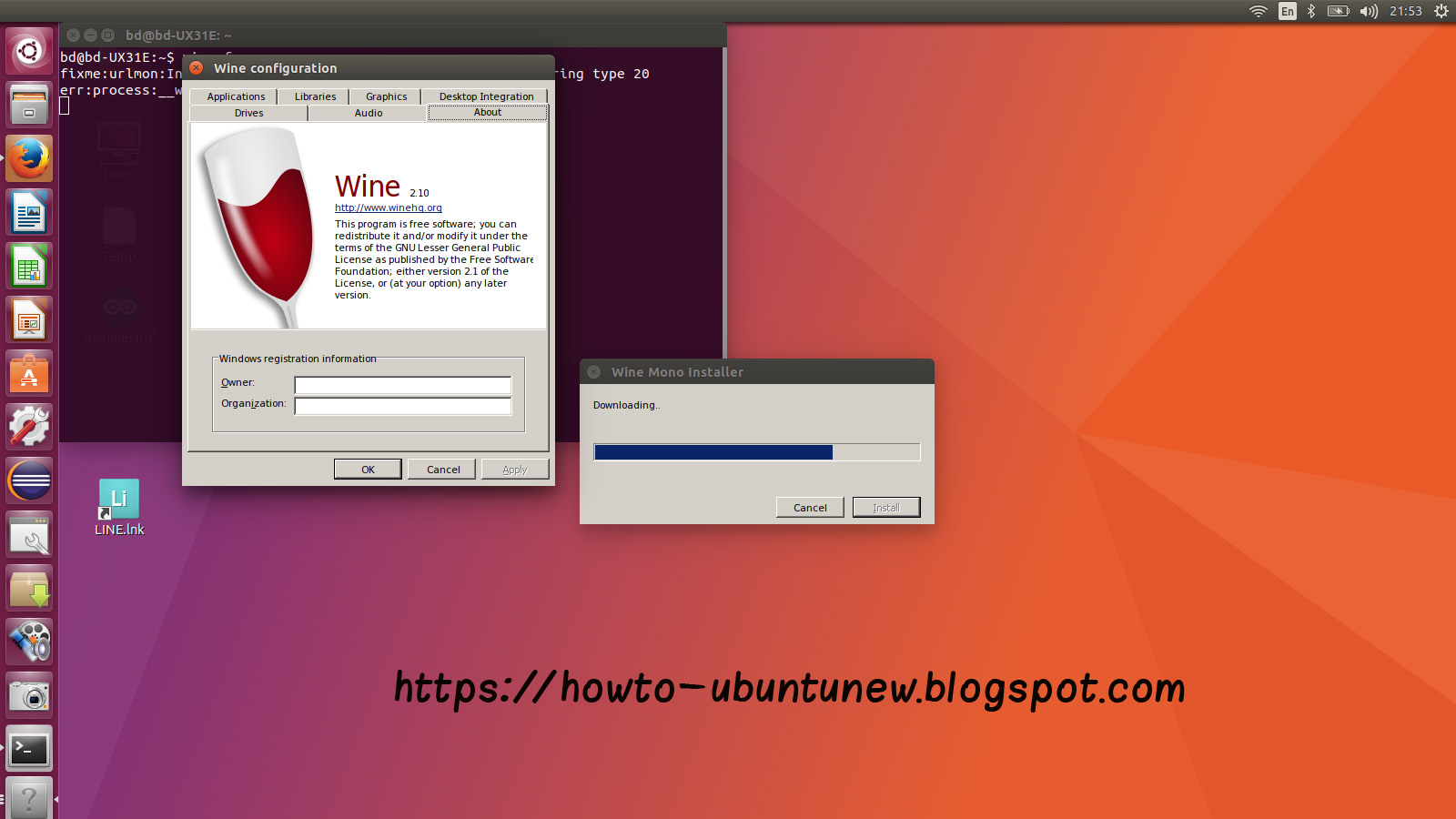Cancel the Wine configuration dialog
Screen dimensions: 1456x819
tap(443, 470)
